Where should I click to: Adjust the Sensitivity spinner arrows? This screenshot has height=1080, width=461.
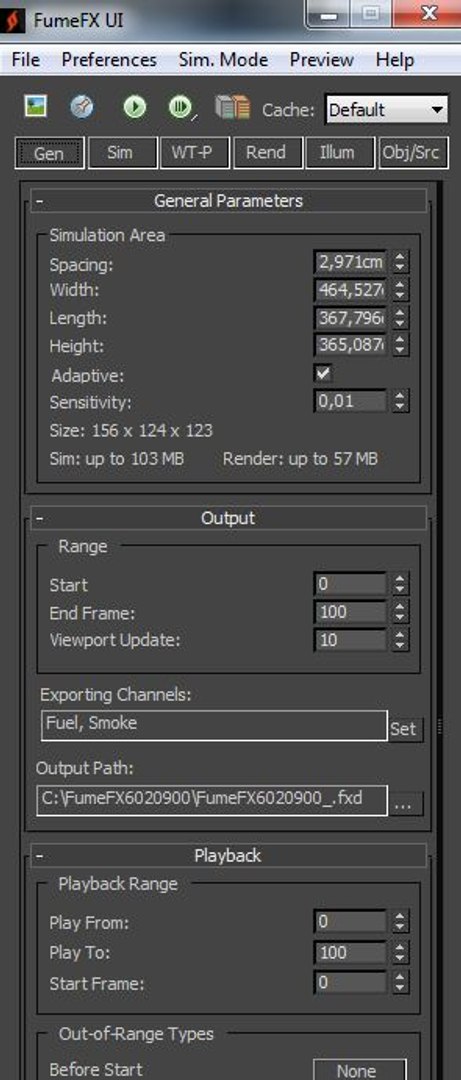pos(400,401)
